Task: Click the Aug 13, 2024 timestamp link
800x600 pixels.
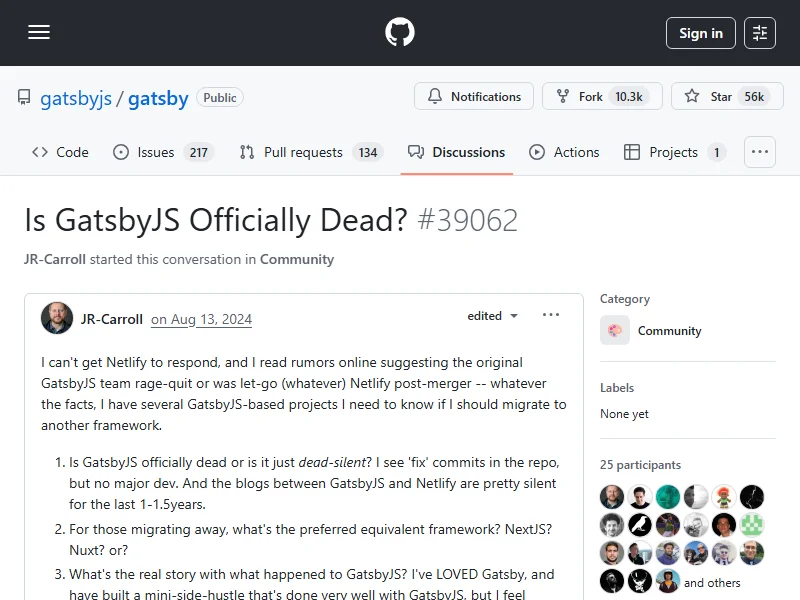Action: pos(201,320)
